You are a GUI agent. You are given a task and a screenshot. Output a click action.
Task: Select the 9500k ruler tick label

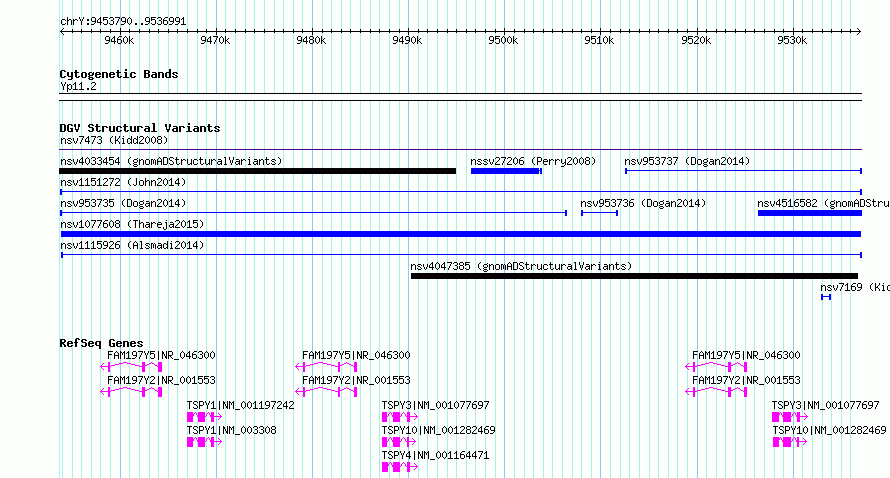point(503,40)
